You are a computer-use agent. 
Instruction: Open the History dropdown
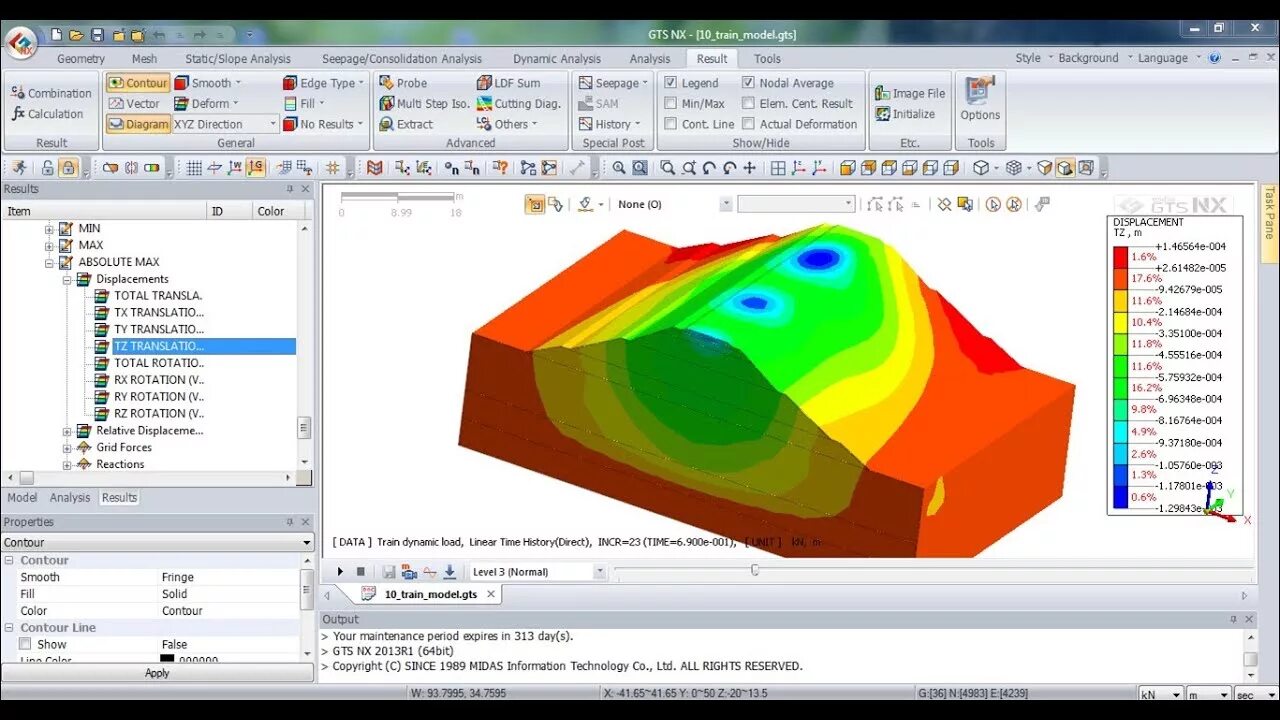[x=610, y=124]
